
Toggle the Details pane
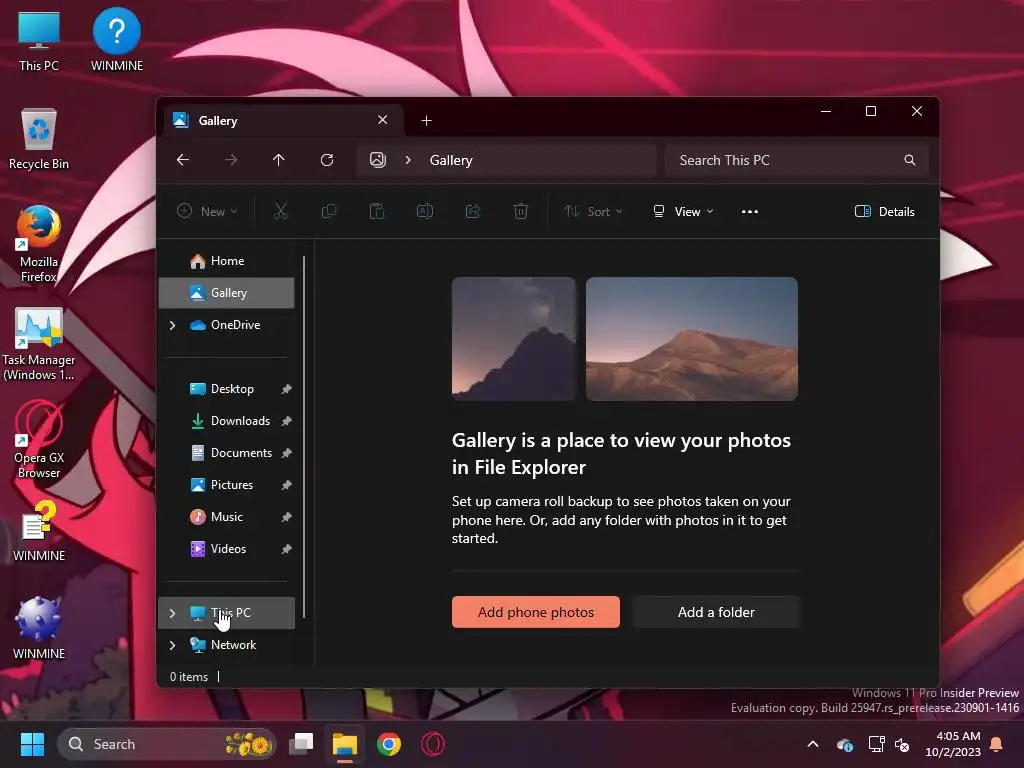pos(885,211)
